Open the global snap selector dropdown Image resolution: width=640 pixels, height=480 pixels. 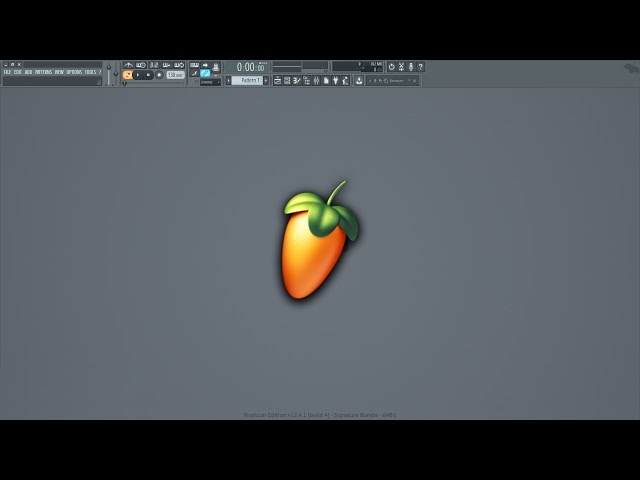[x=210, y=82]
